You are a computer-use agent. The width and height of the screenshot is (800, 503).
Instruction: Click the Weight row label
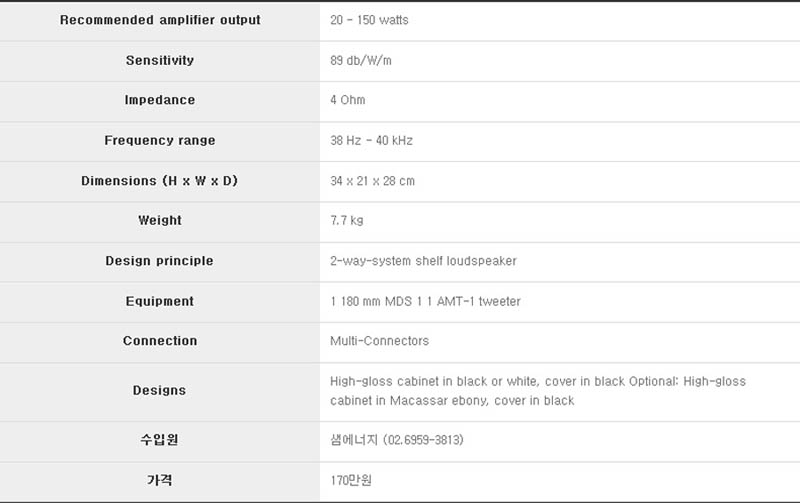point(160,220)
